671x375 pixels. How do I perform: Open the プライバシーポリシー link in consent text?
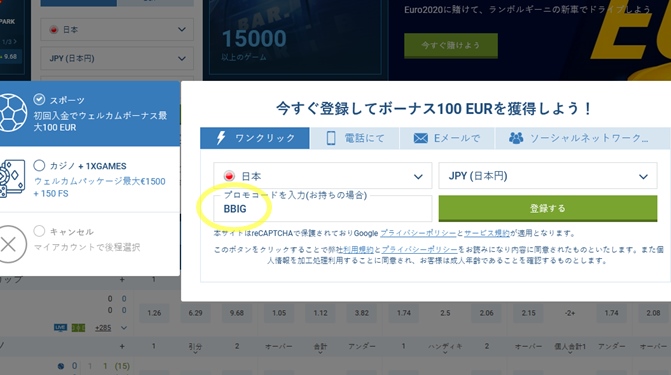click(419, 250)
